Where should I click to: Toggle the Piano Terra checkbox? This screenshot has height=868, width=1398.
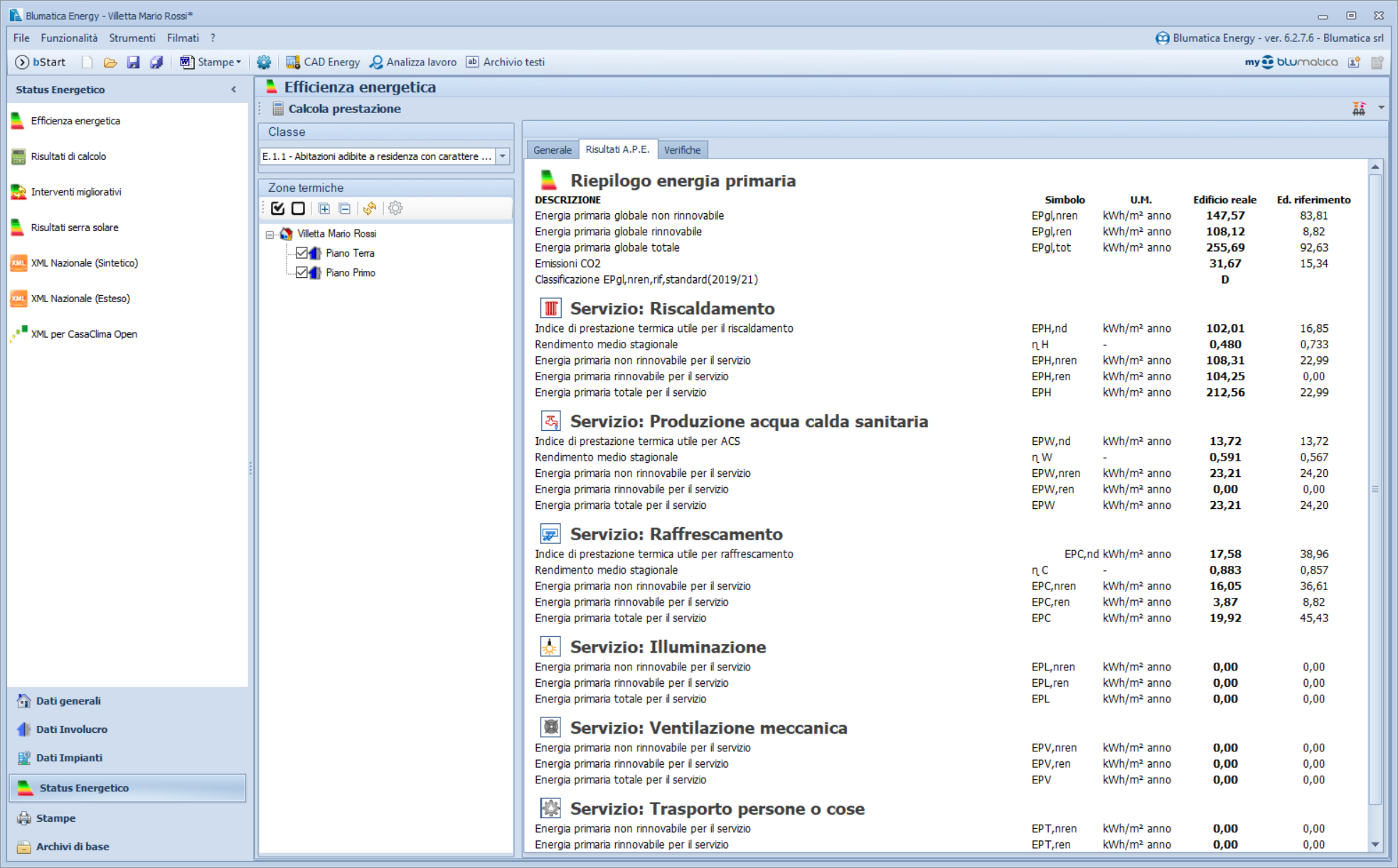tap(302, 253)
